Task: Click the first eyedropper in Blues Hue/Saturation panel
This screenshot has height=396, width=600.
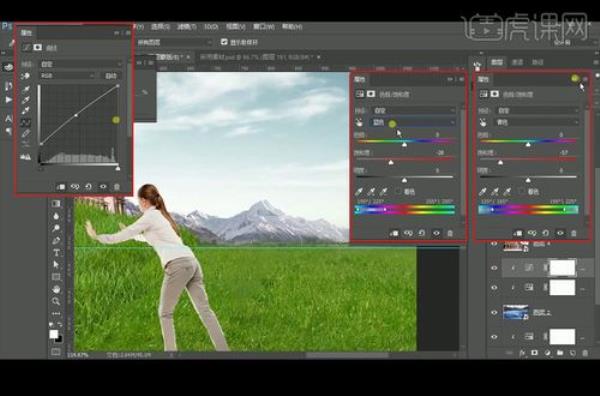Action: coord(359,191)
